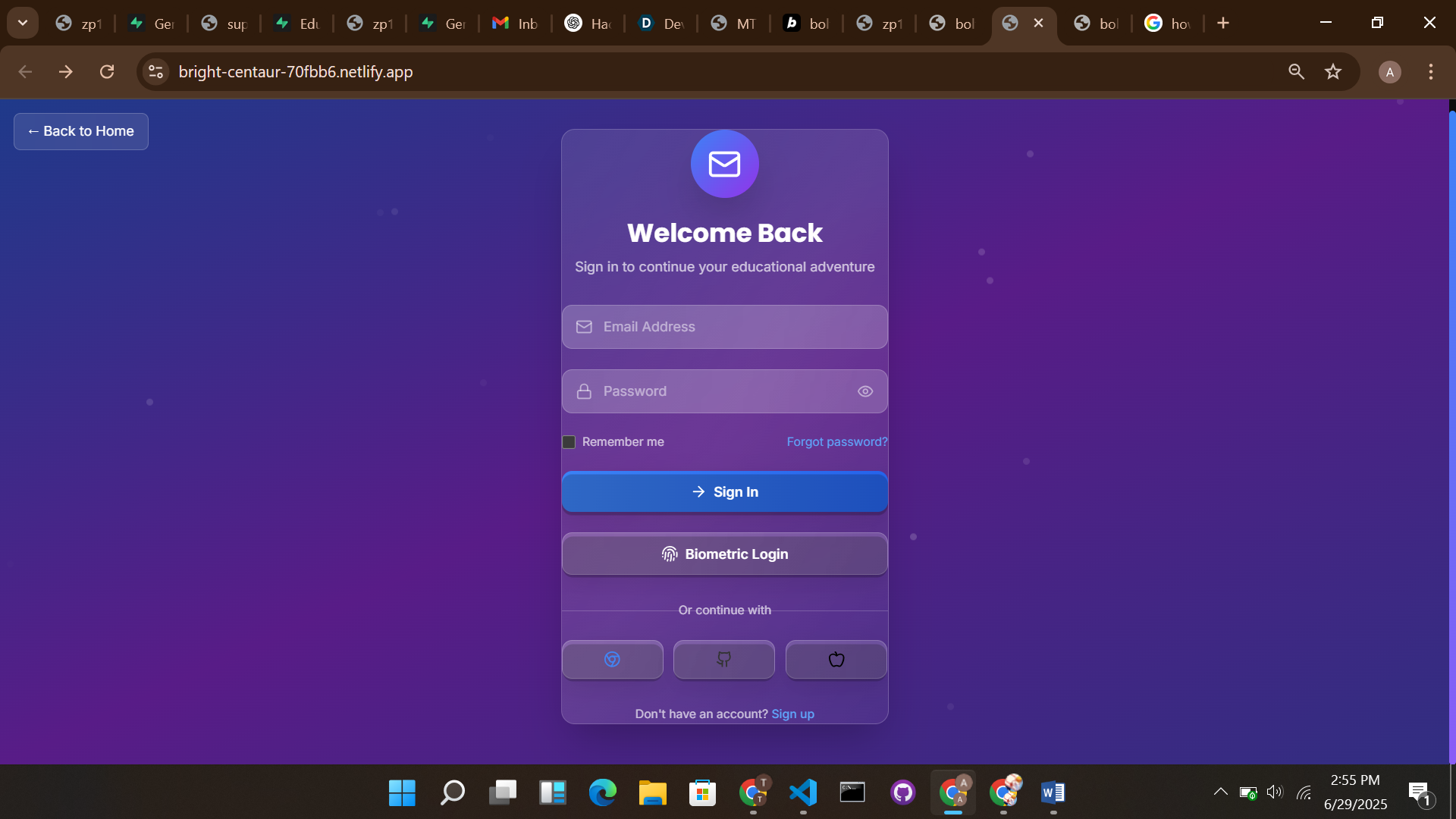Toggle password visibility eye icon

[x=865, y=391]
